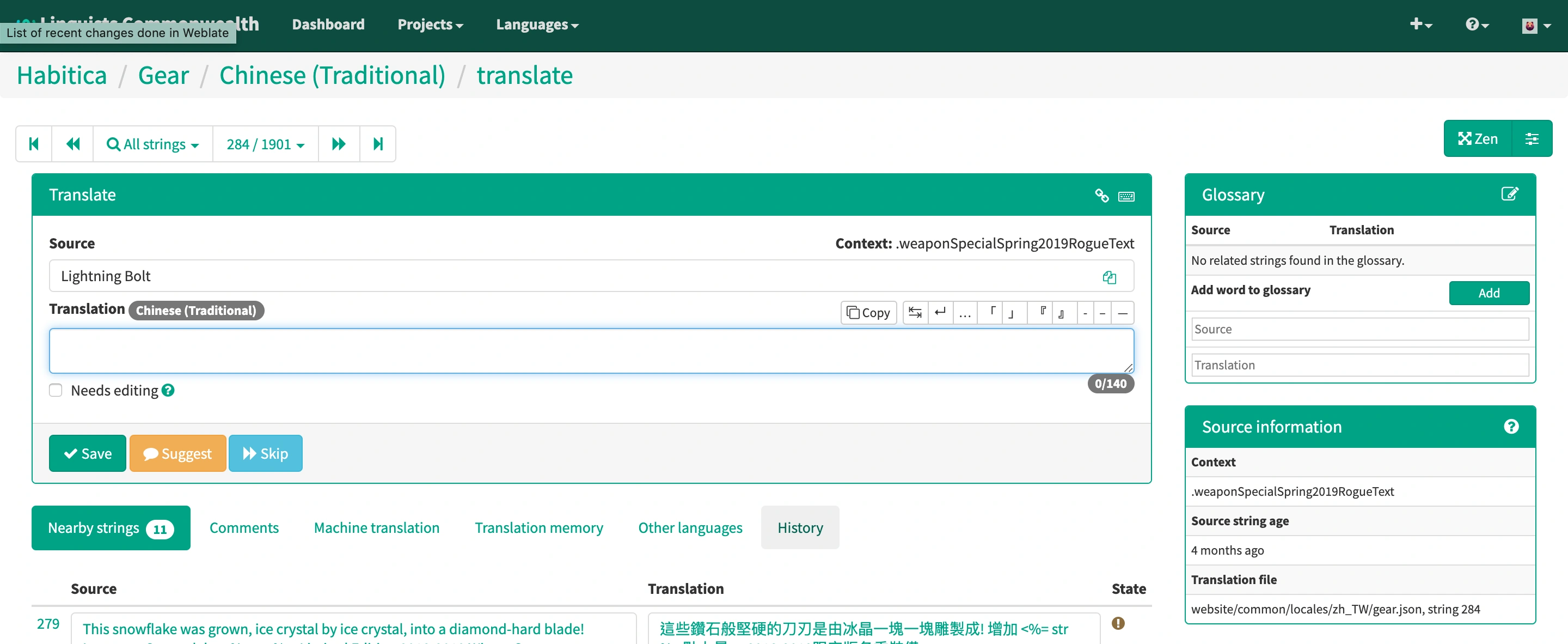The image size is (1568, 644).
Task: Toggle the Needs editing checkbox
Action: [56, 391]
